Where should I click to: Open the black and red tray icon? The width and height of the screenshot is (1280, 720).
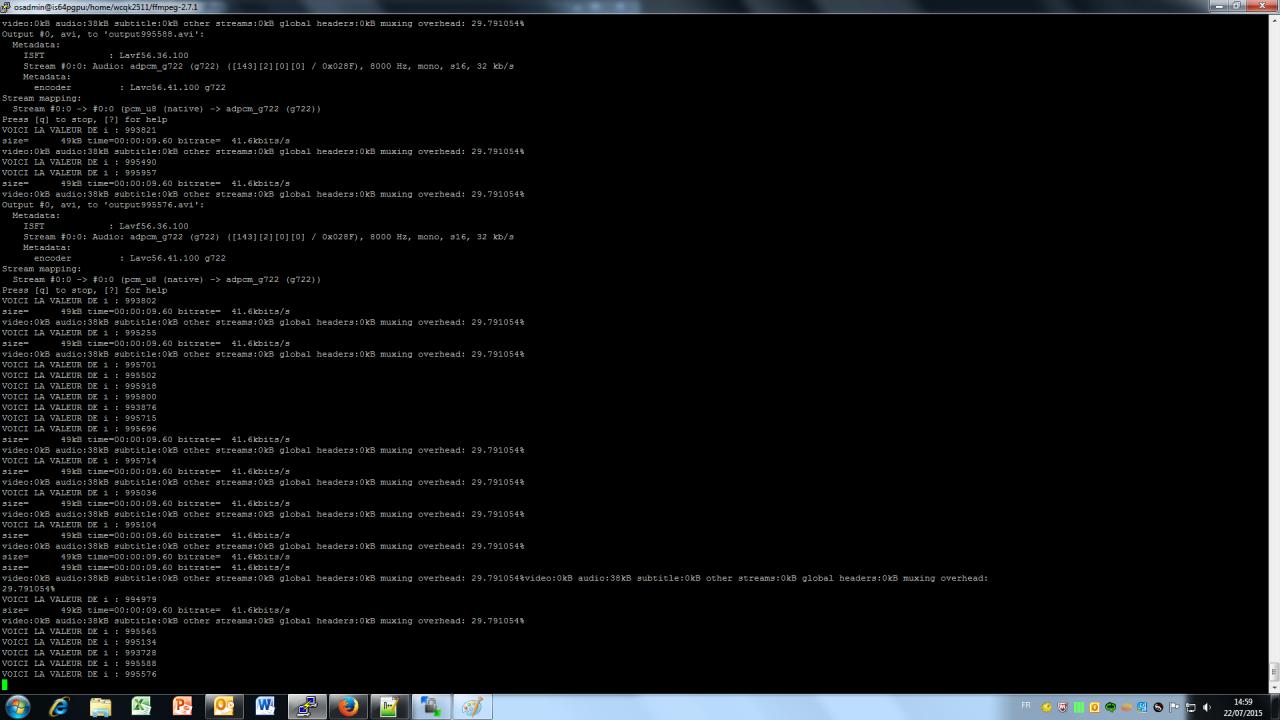1158,707
